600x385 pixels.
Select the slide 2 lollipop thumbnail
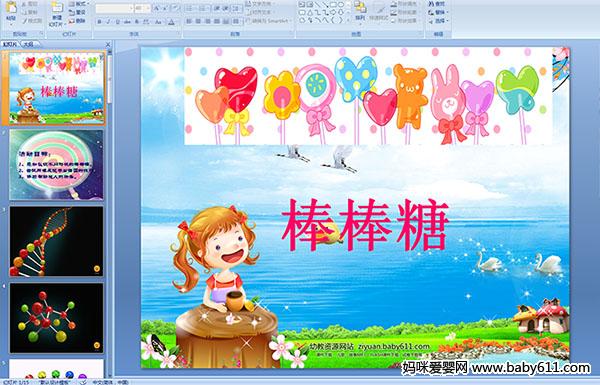[56, 165]
